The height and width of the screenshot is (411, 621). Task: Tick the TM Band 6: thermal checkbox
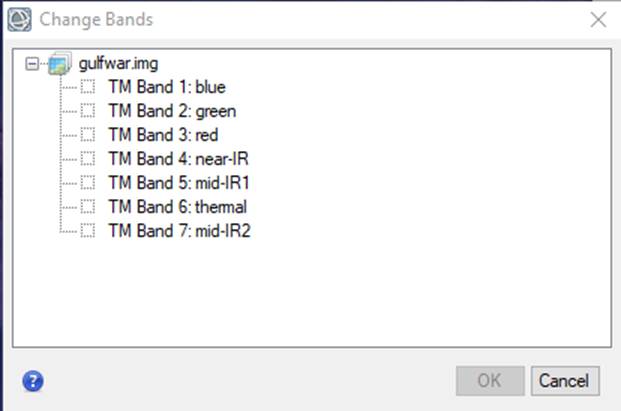[x=88, y=207]
